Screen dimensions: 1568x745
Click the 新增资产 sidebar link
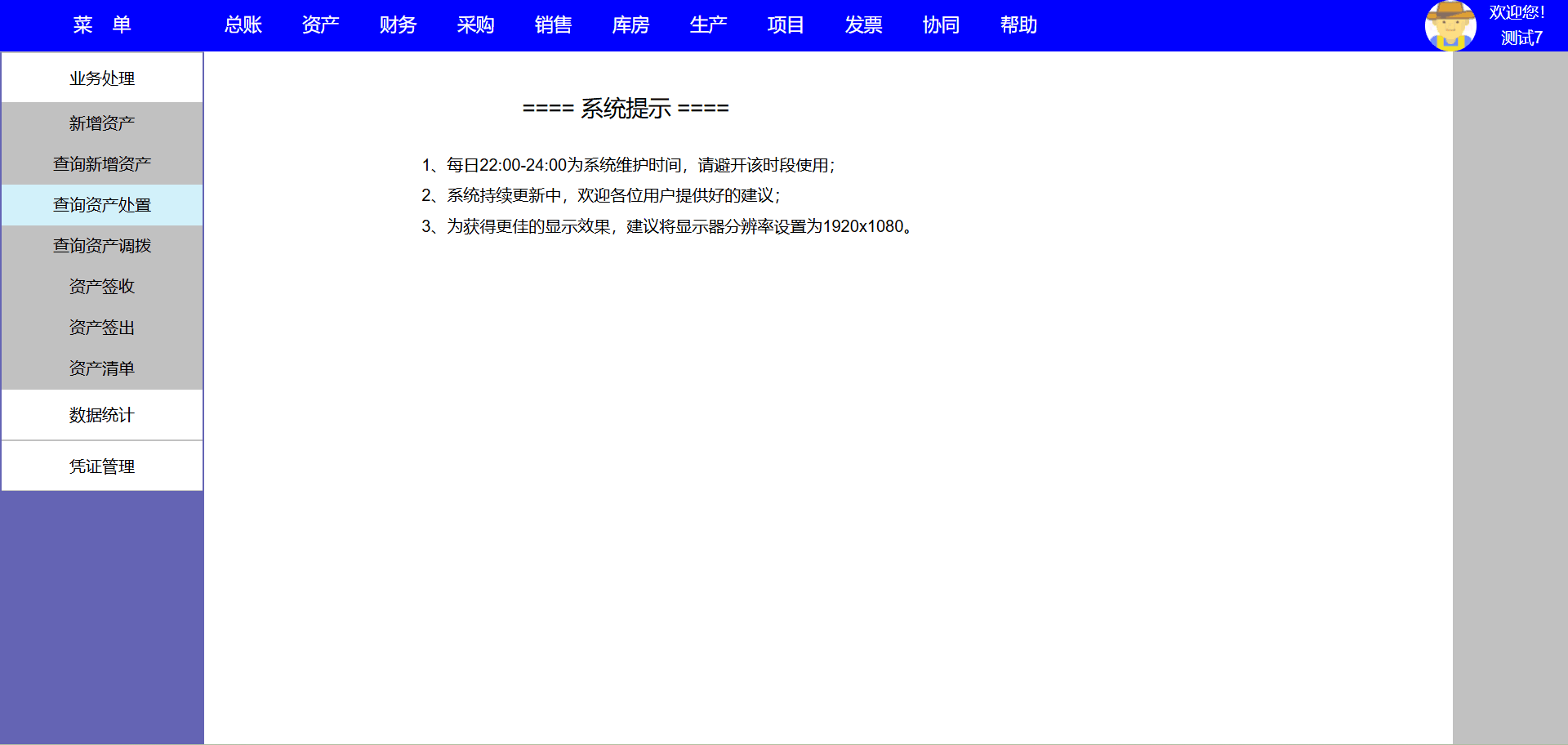pyautogui.click(x=102, y=123)
